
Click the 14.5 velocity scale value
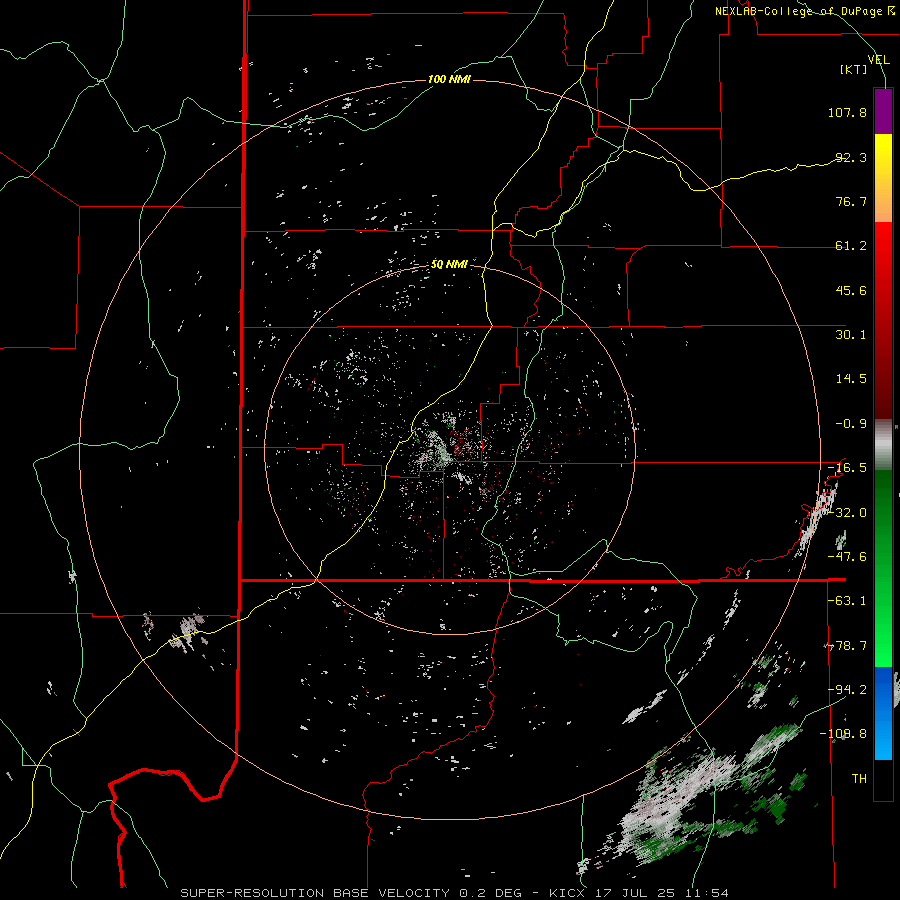[851, 379]
